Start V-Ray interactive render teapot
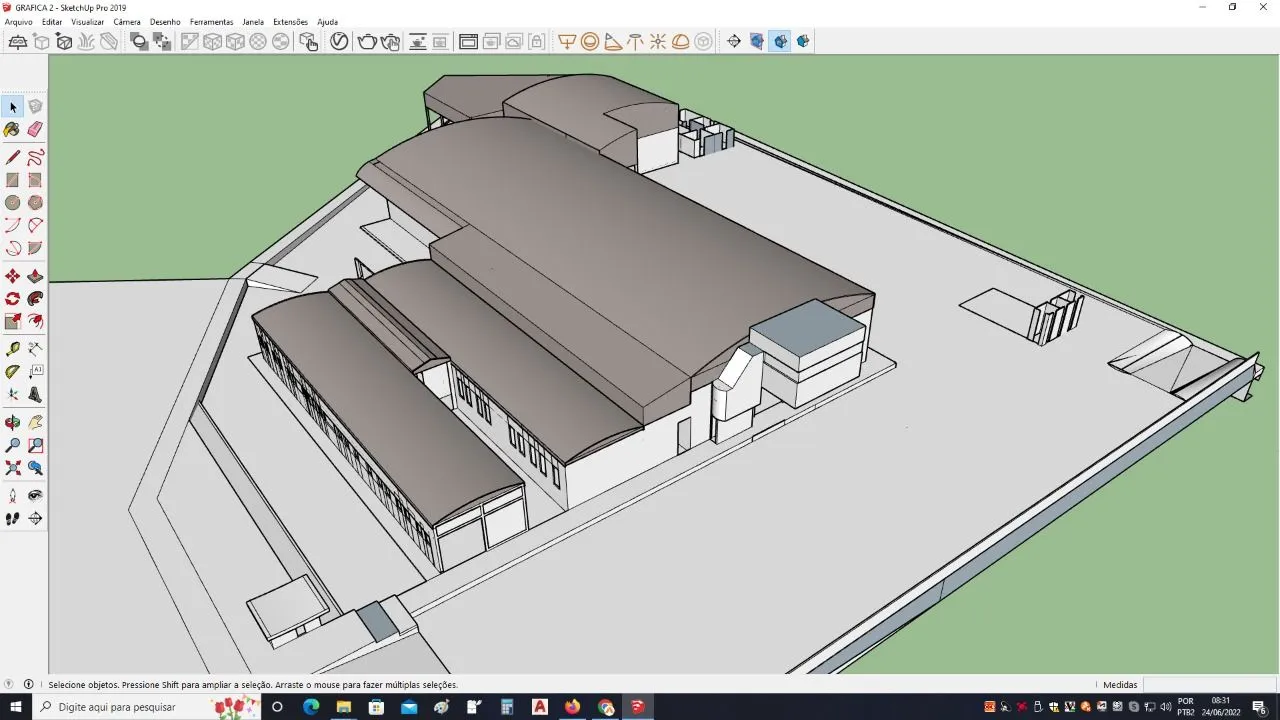This screenshot has height=720, width=1280. click(x=390, y=42)
